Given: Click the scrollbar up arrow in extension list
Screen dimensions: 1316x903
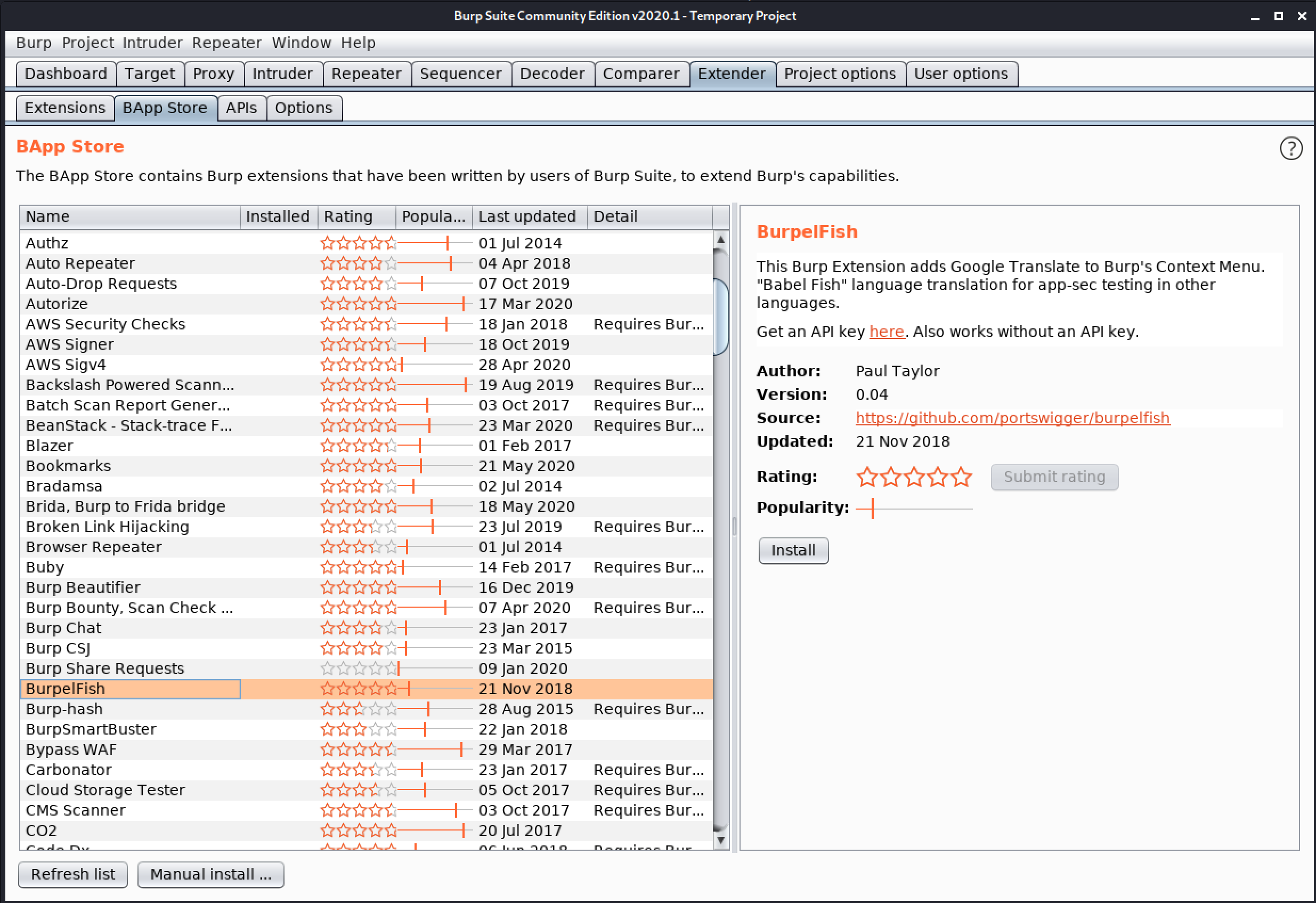Looking at the screenshot, I should pyautogui.click(x=720, y=239).
